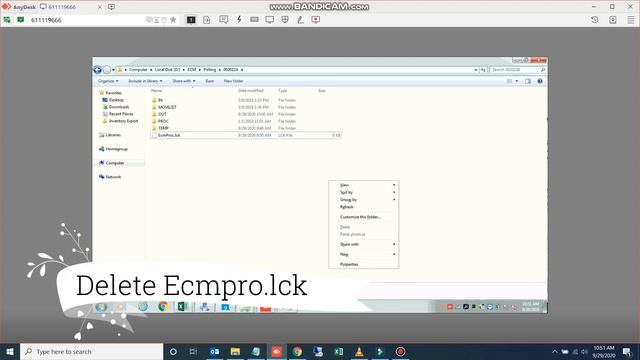
Task: Select the OUT folder
Action: pos(162,114)
